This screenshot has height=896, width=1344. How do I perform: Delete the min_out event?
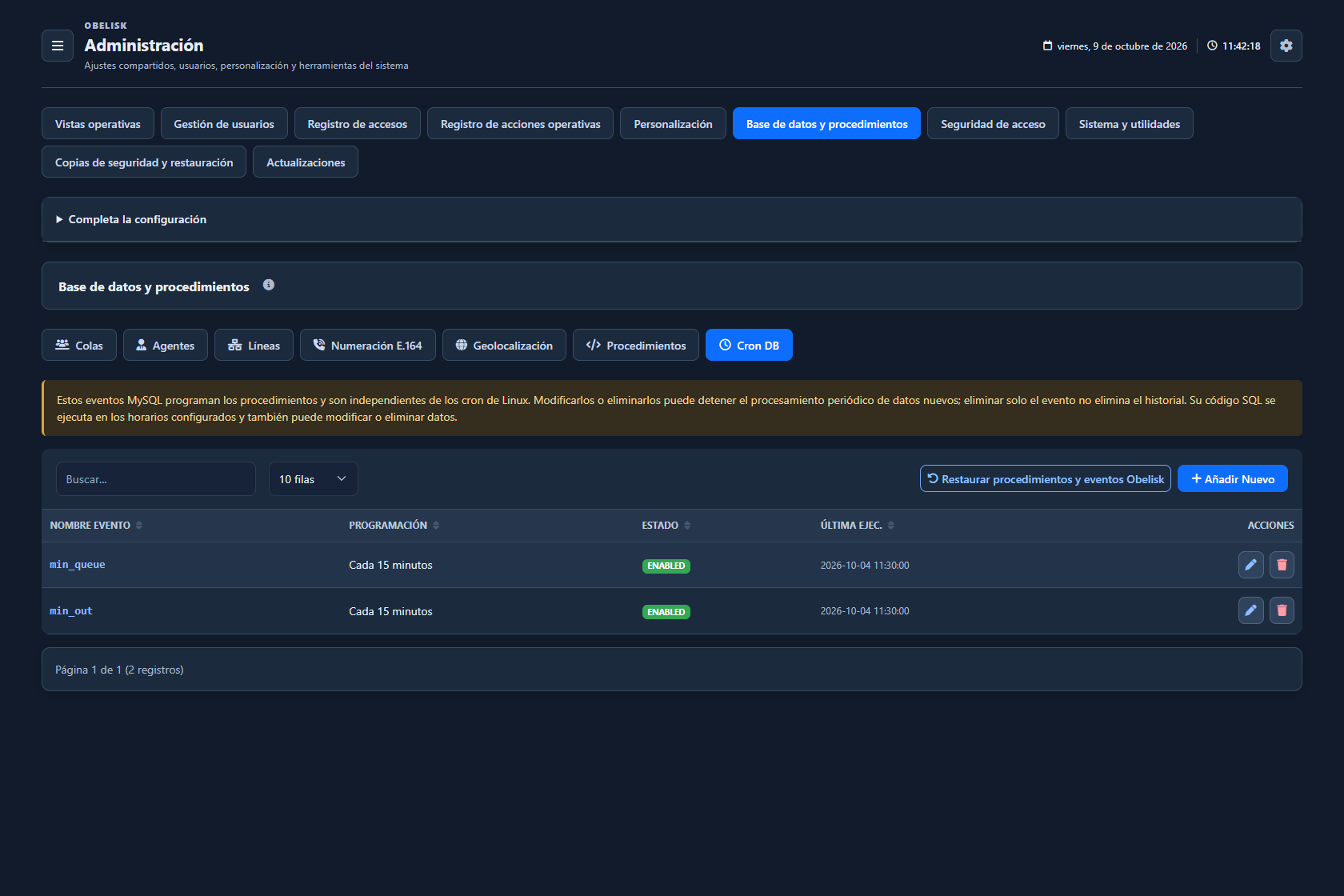tap(1282, 610)
